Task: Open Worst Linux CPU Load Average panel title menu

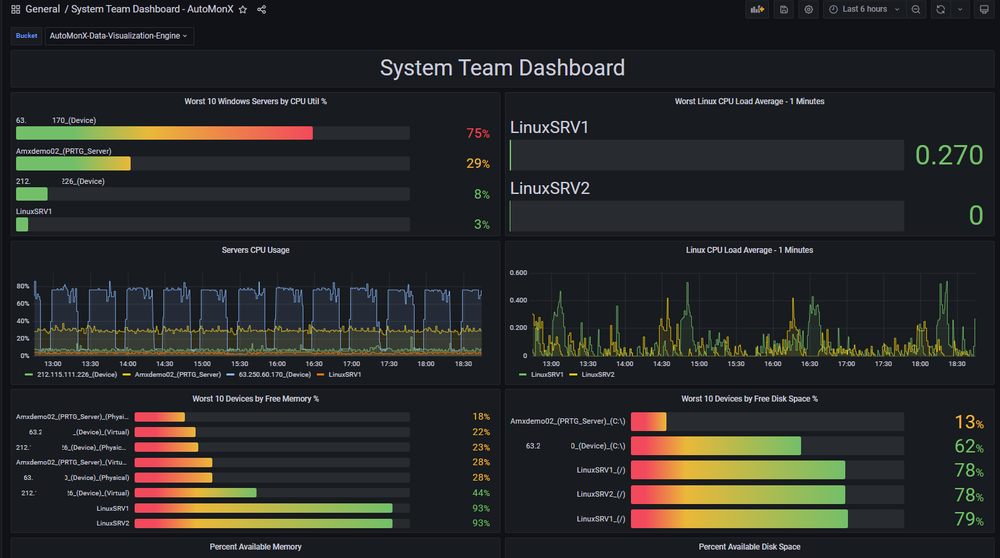Action: click(749, 101)
